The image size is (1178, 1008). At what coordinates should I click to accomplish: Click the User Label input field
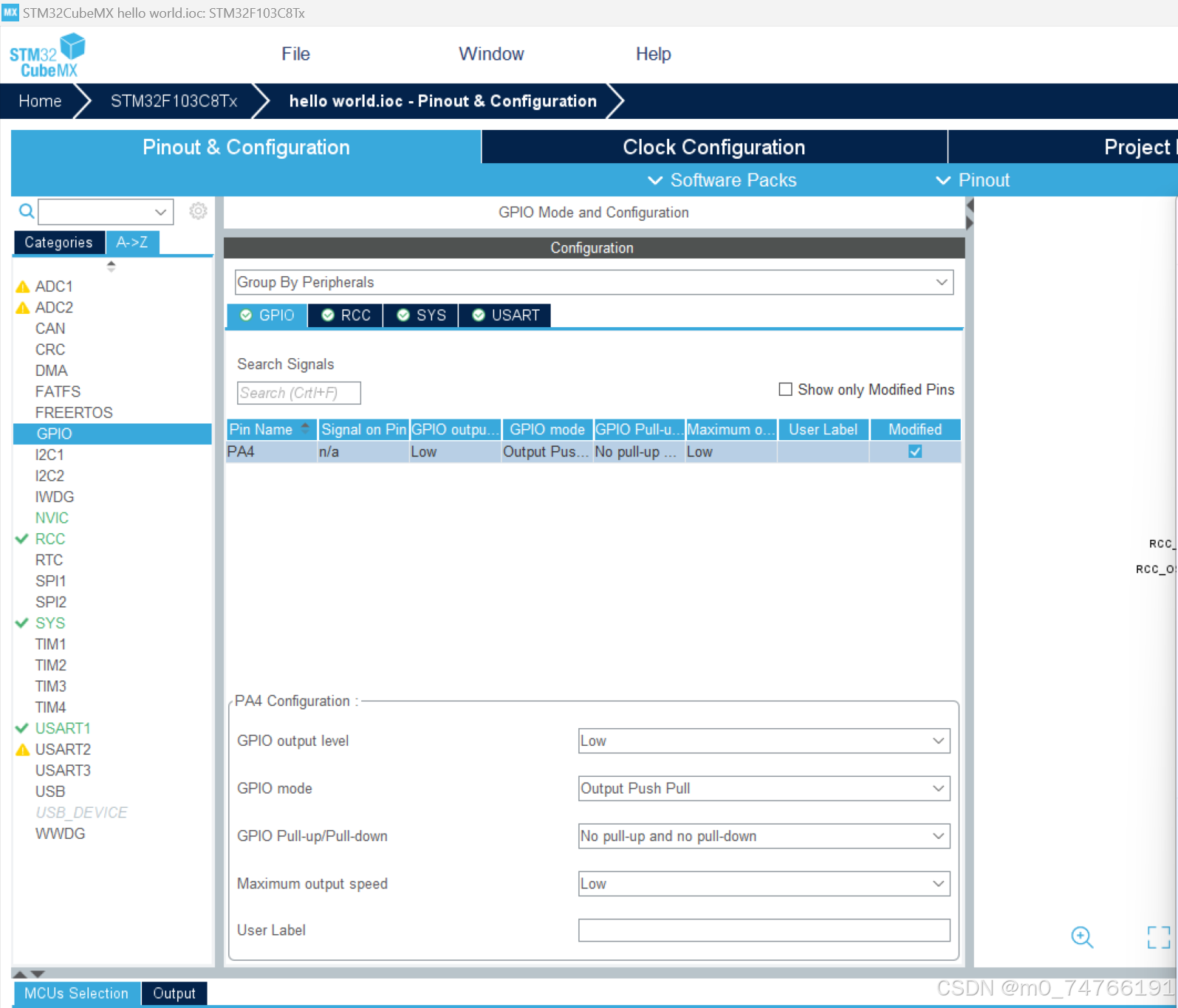tap(764, 930)
